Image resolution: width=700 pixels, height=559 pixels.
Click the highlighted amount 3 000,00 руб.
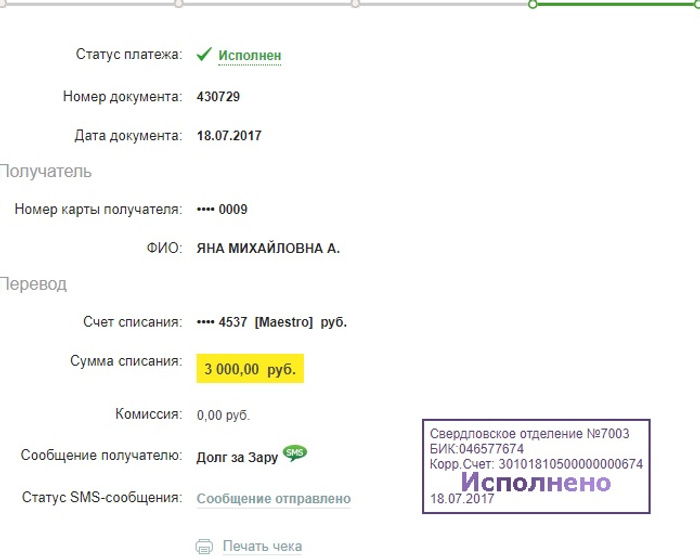250,369
